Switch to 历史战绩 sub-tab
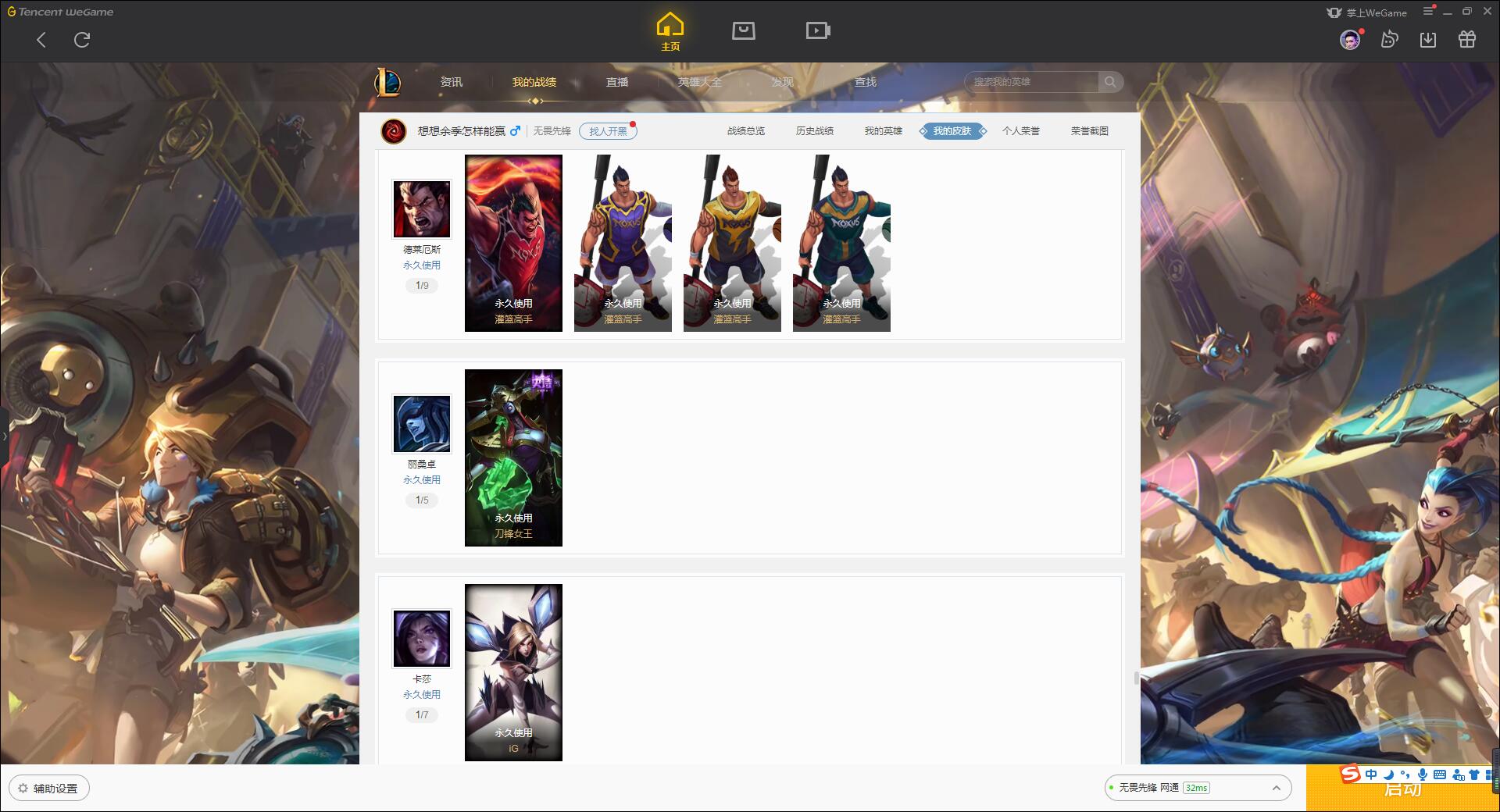 pyautogui.click(x=815, y=131)
